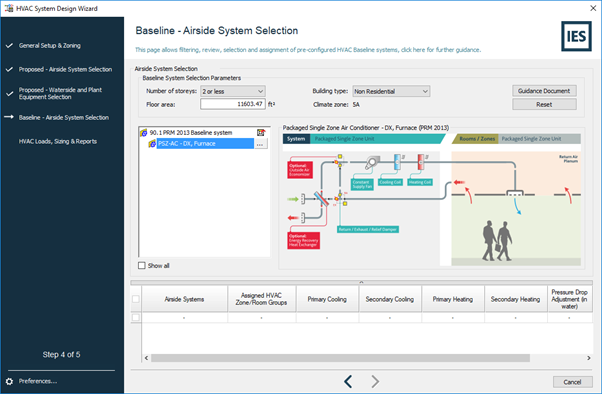Viewport: 602px width, 394px height.
Task: Click Secondary Heating column header
Action: (x=515, y=299)
